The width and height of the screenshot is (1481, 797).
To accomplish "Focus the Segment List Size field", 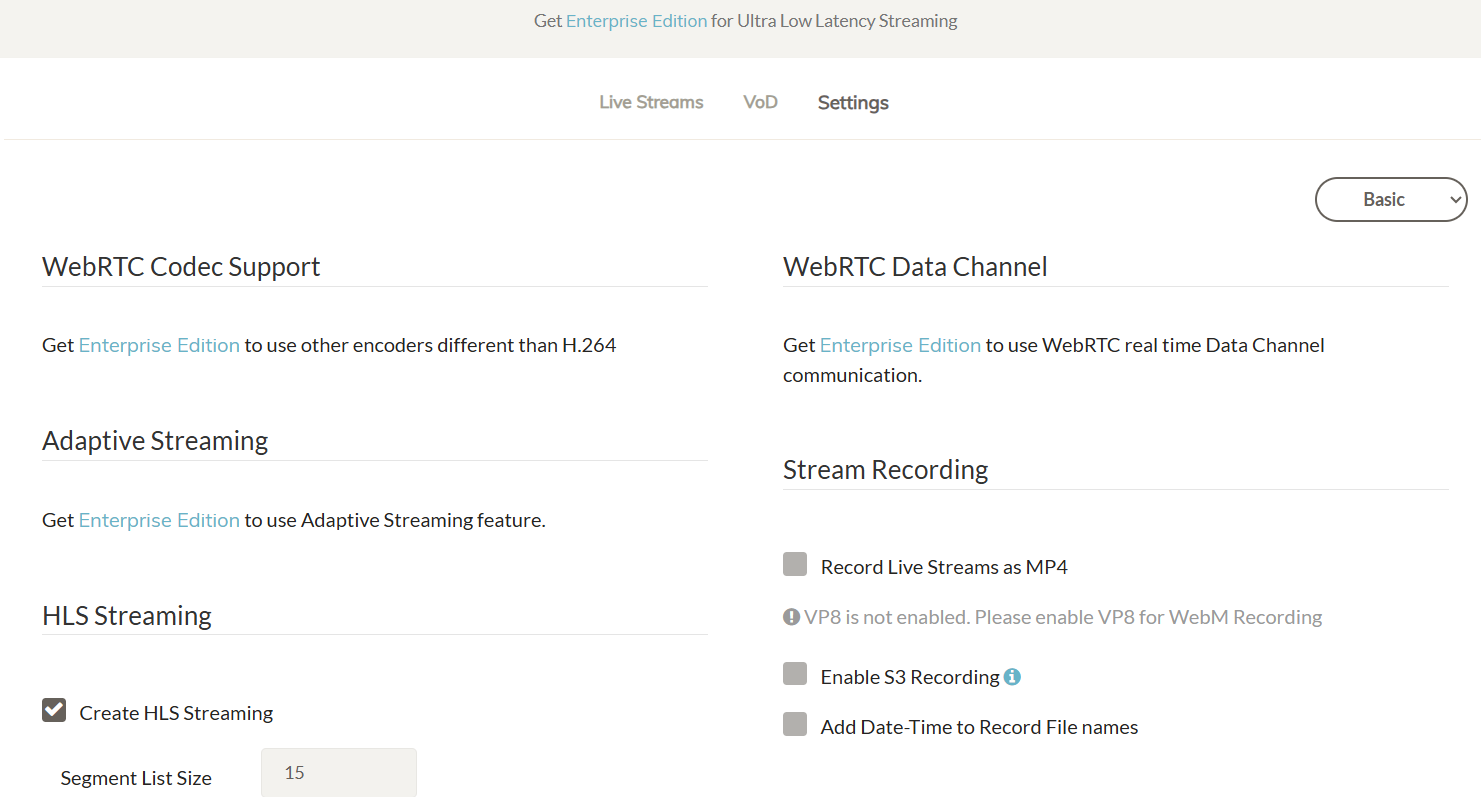I will (339, 772).
